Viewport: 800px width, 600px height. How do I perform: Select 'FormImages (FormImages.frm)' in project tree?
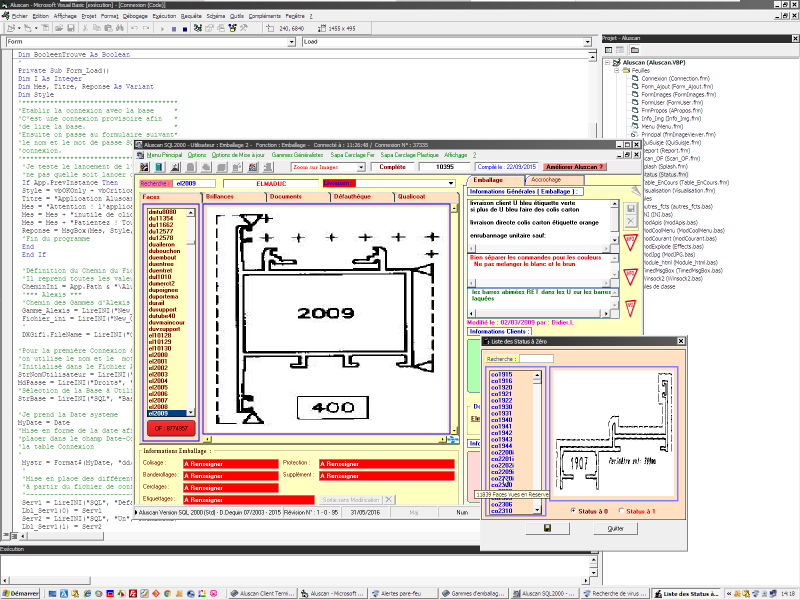(x=678, y=94)
